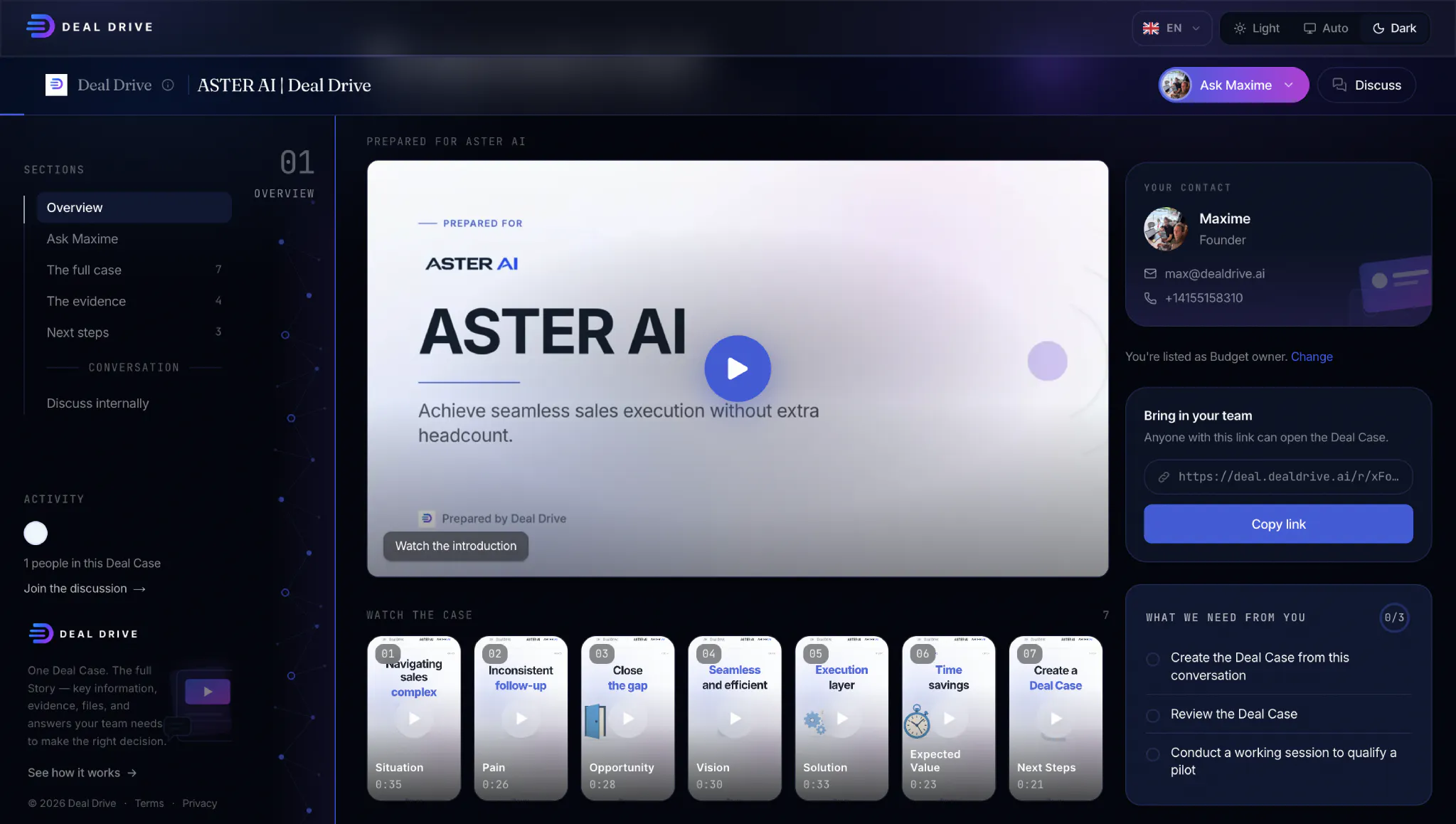Play video 02 Inconsistent follow-up

coord(521,719)
